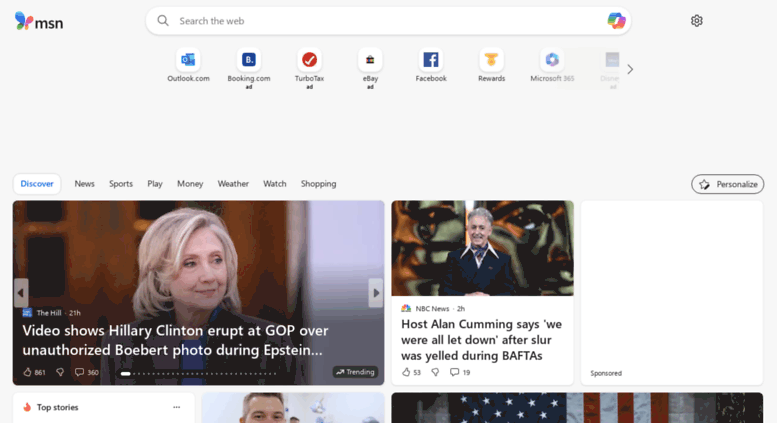Open the Microsoft 365 shortcut
This screenshot has width=777, height=423.
(552, 65)
